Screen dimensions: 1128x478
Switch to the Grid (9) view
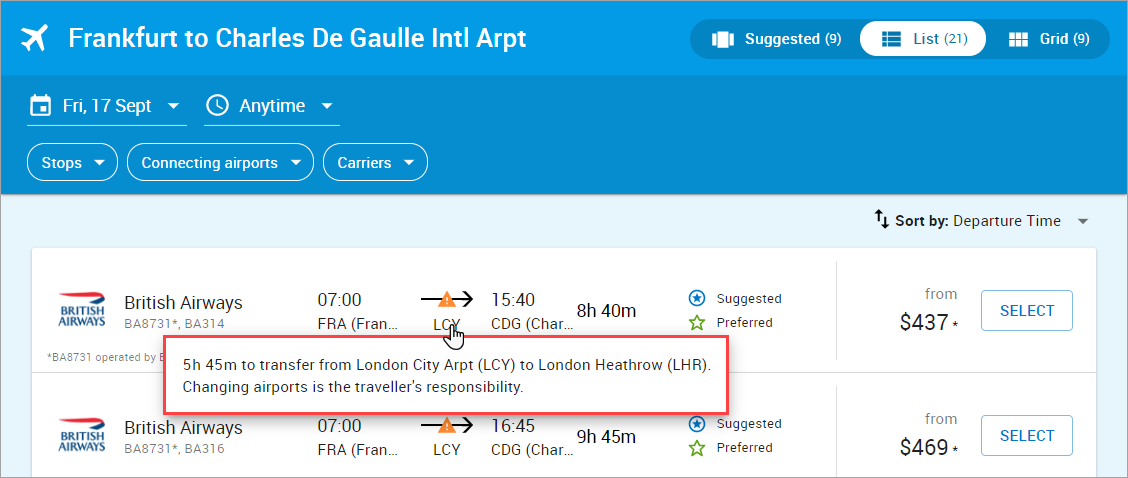(1048, 39)
